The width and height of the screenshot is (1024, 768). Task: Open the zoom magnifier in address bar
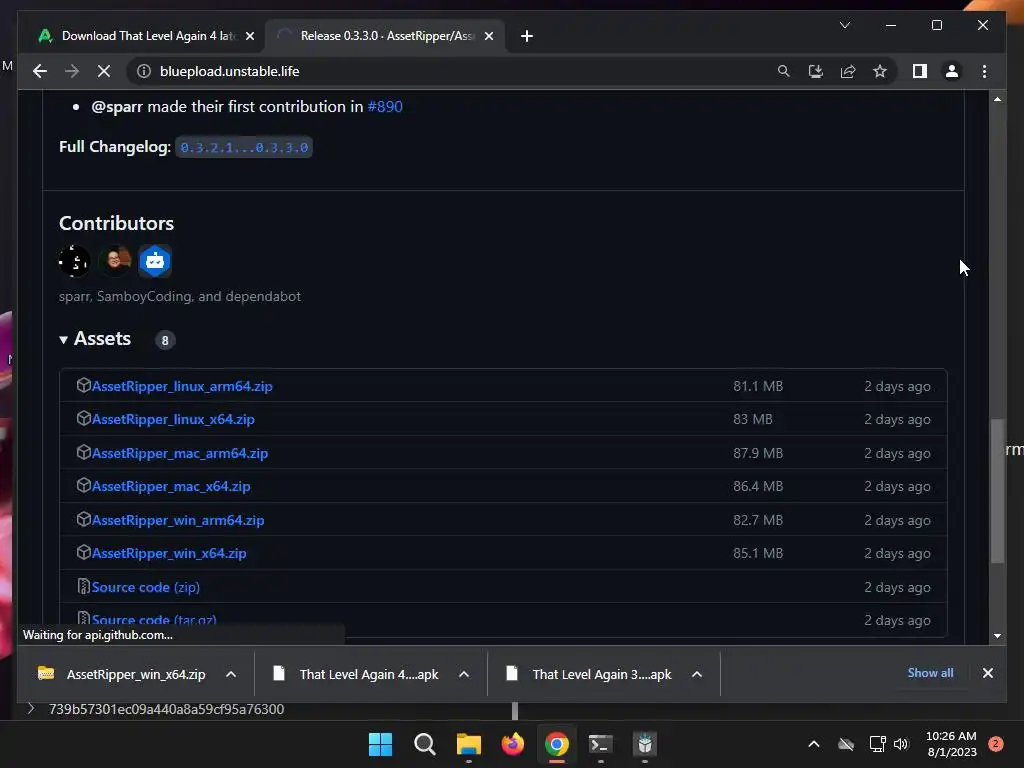coord(784,71)
